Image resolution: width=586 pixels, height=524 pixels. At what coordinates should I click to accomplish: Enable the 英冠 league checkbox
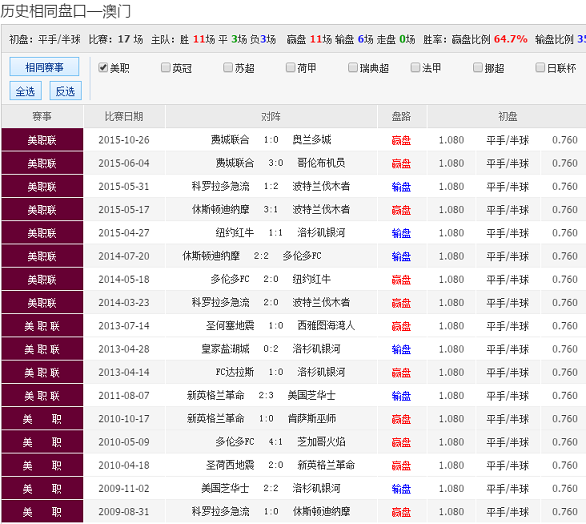166,68
